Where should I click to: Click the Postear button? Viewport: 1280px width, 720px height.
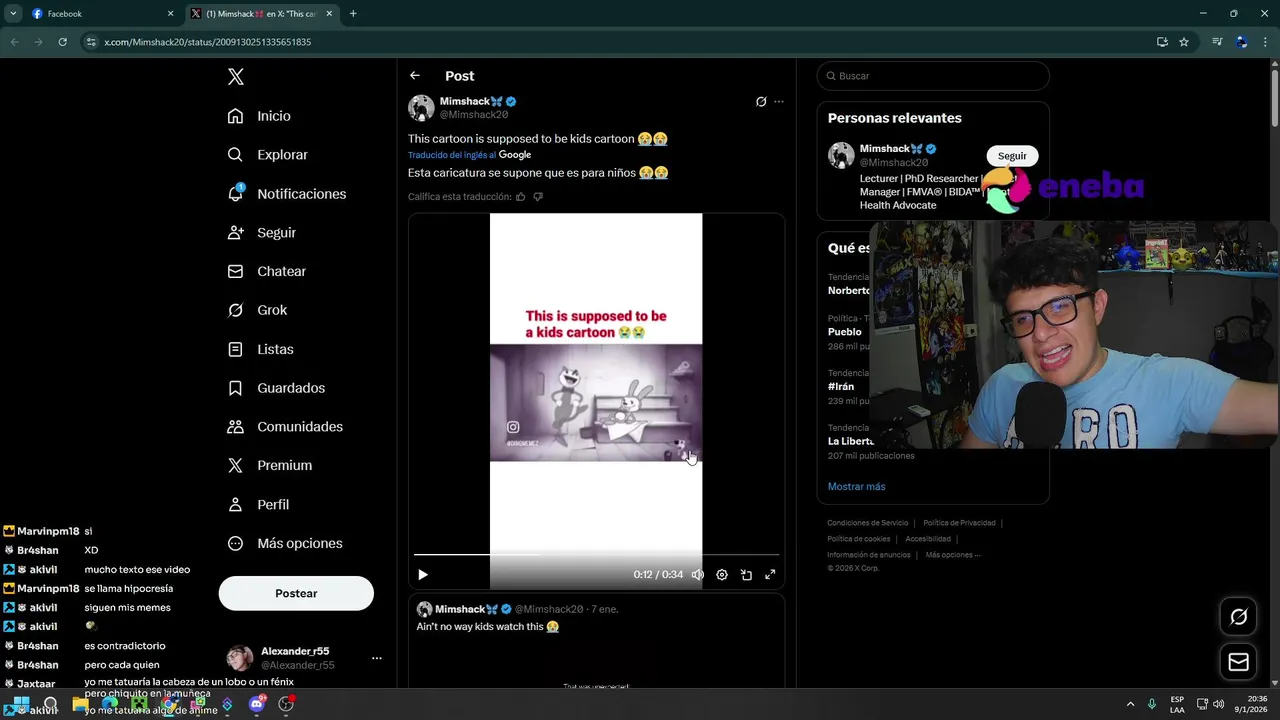click(296, 593)
